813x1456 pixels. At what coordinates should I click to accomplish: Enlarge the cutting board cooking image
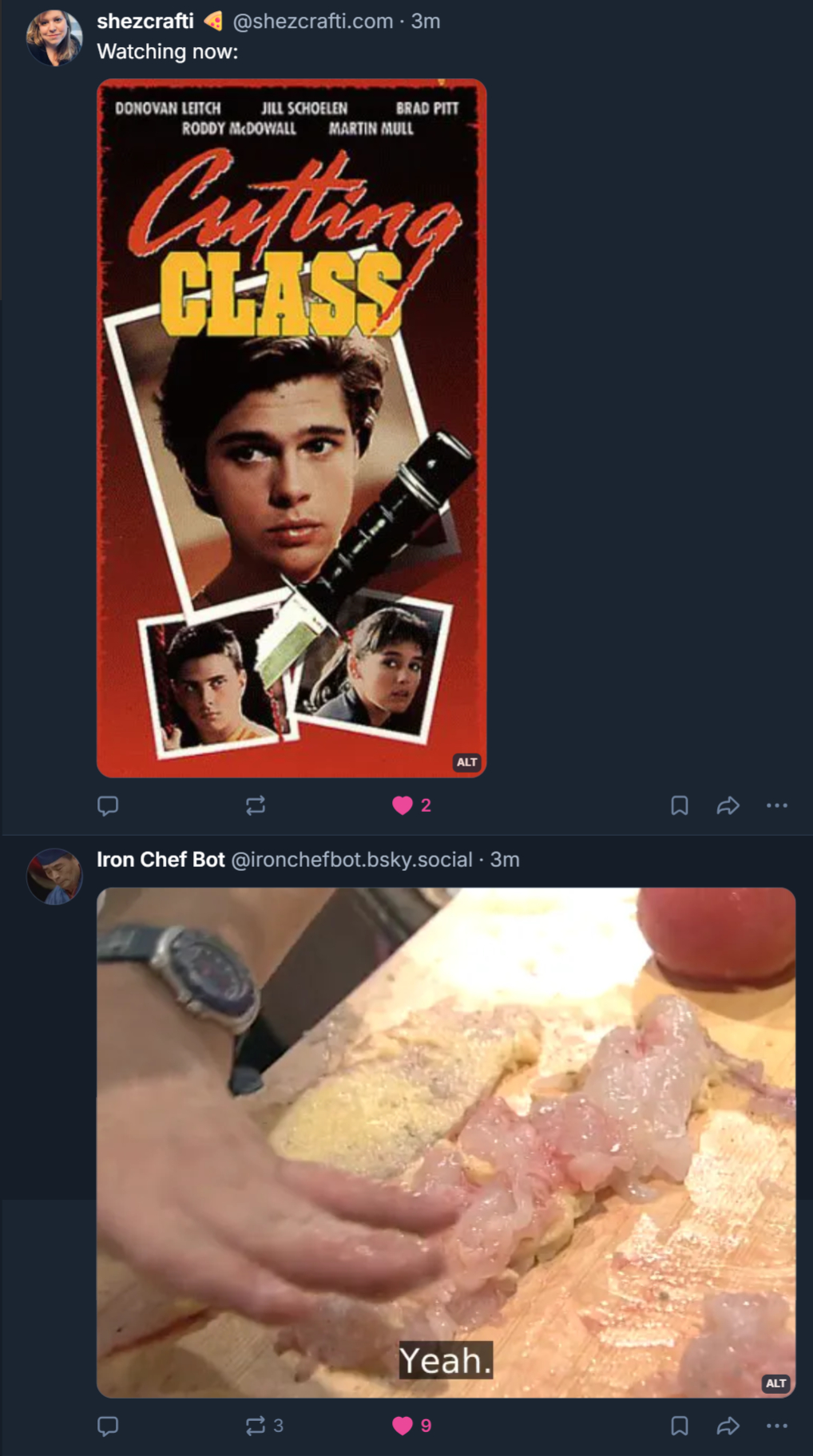(x=446, y=1141)
